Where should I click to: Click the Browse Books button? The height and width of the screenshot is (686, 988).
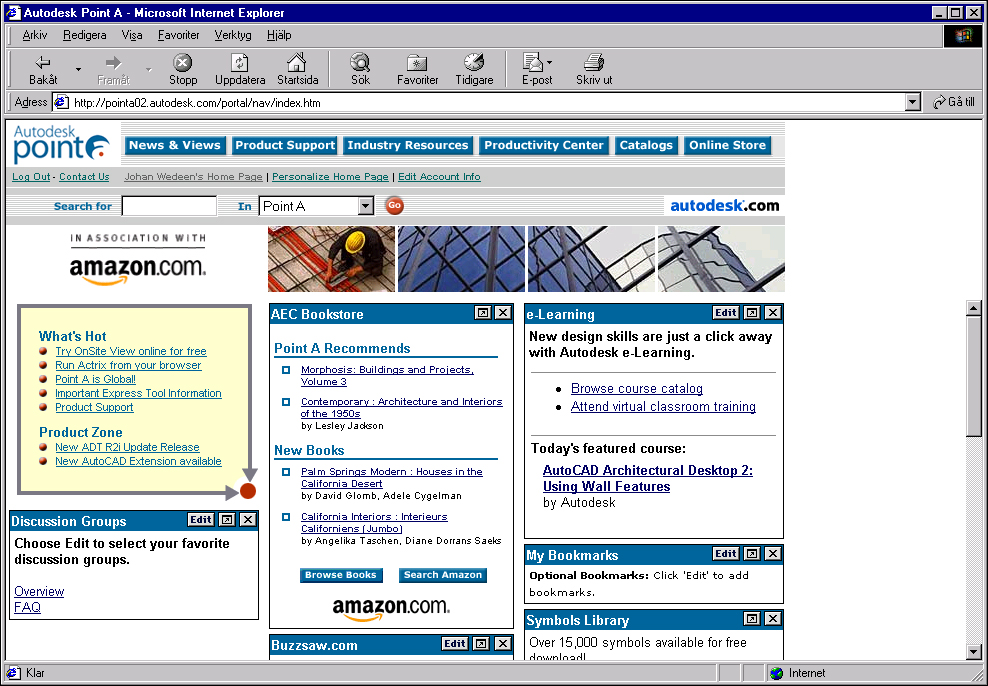tap(341, 575)
